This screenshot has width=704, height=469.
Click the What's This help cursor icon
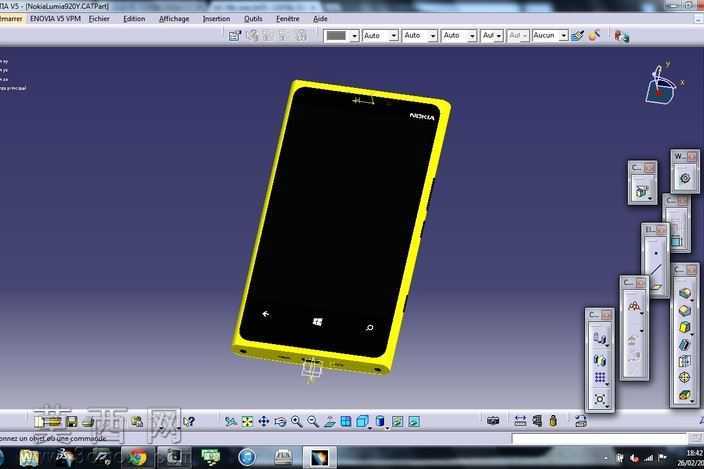[x=189, y=421]
